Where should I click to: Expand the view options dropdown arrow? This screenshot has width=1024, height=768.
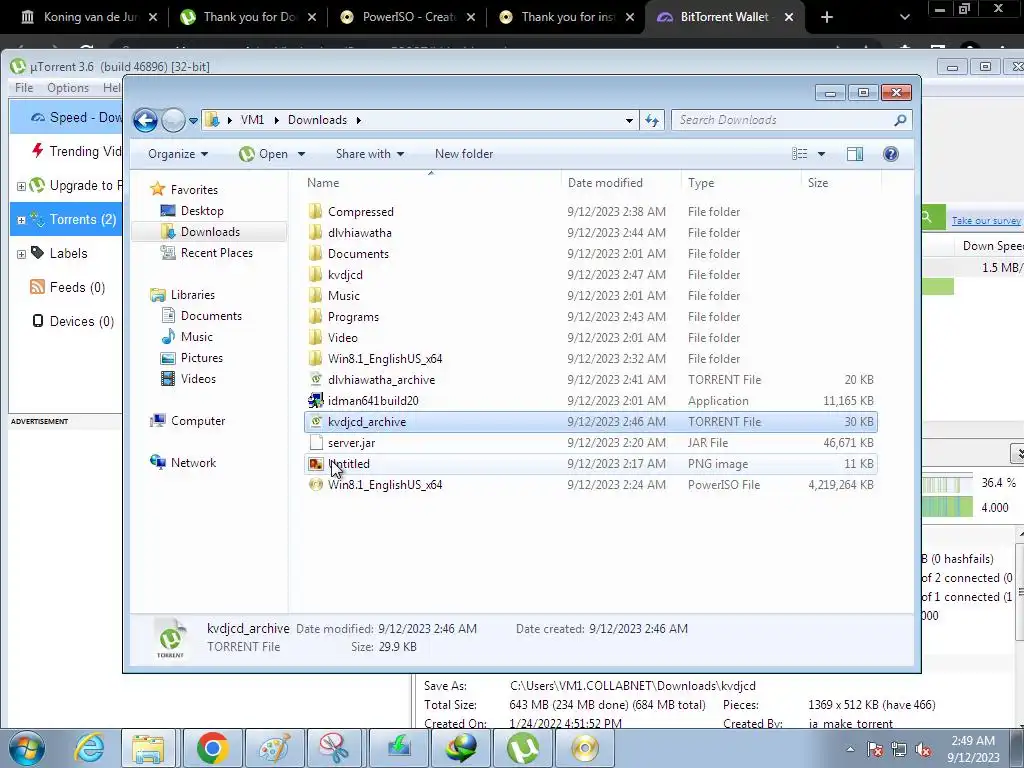(x=822, y=154)
